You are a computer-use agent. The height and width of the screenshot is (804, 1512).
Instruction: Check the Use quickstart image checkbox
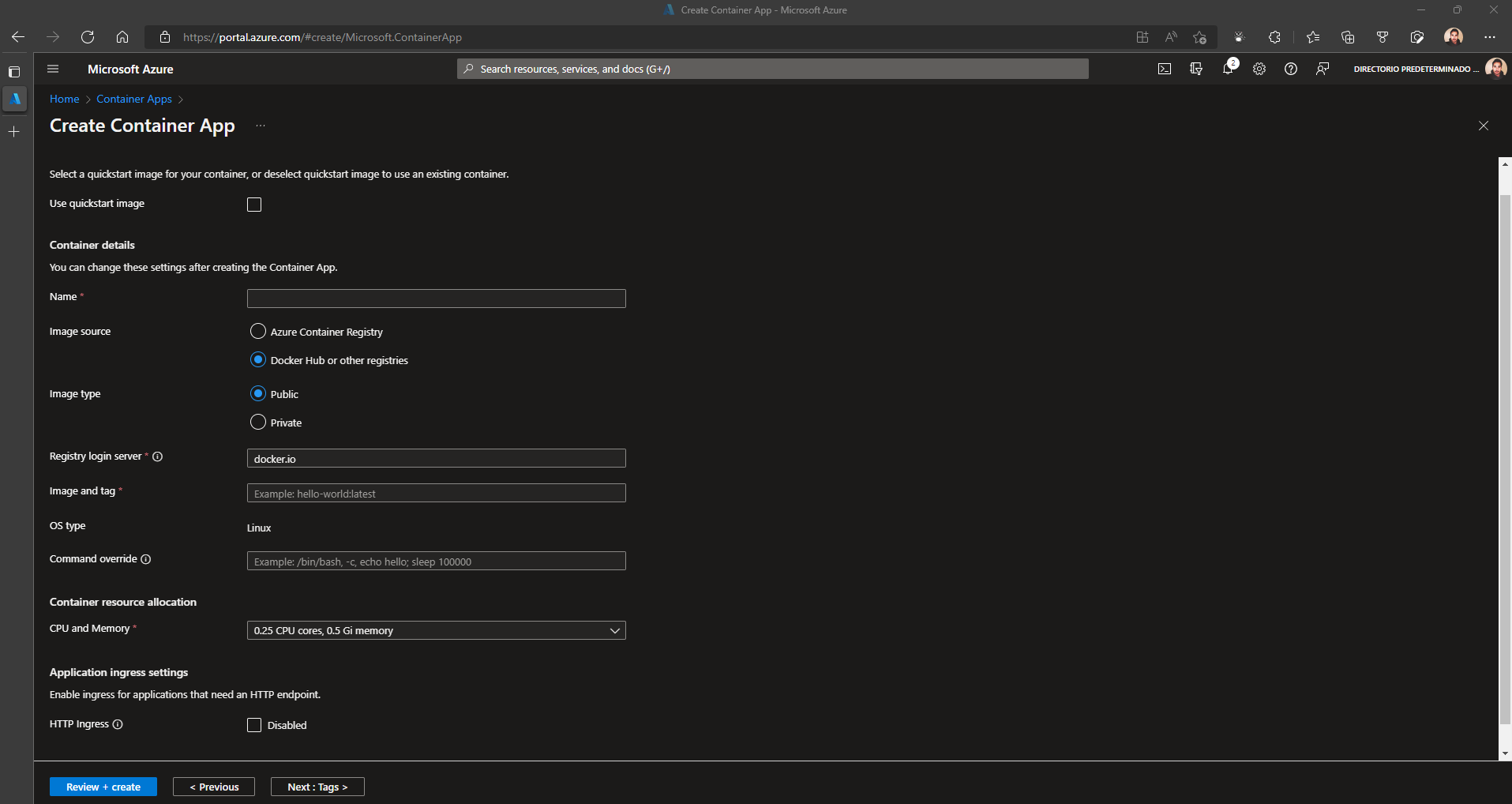point(253,204)
